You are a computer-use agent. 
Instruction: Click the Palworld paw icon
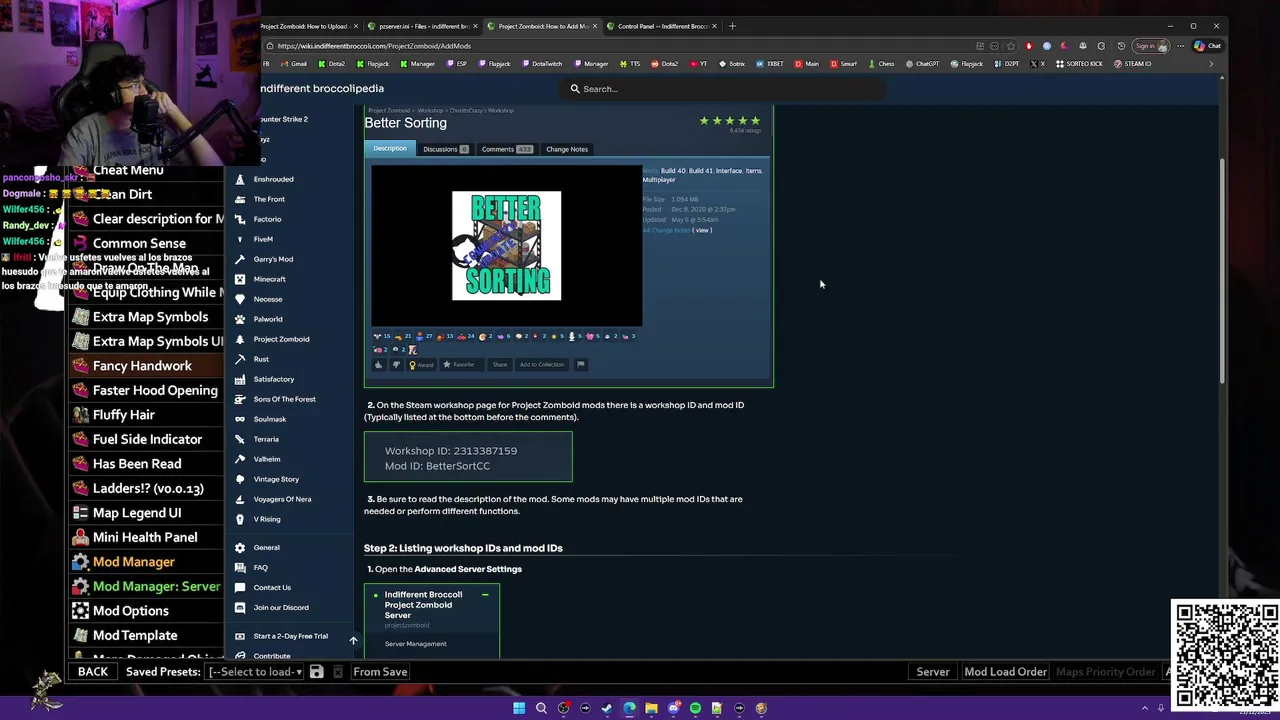point(239,319)
